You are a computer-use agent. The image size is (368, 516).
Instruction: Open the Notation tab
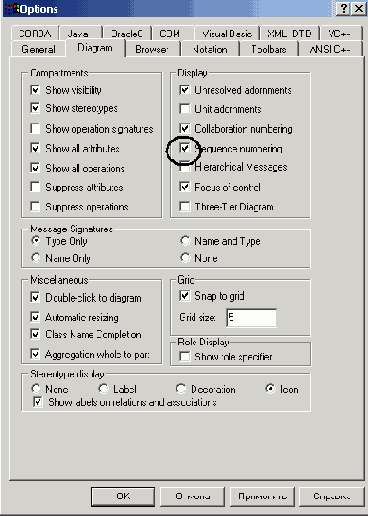210,49
